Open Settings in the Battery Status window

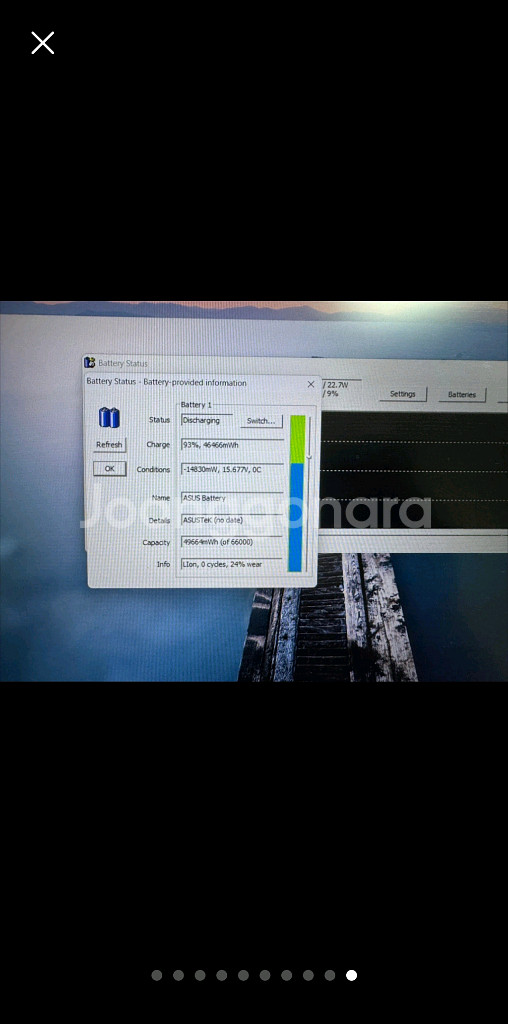tap(402, 394)
